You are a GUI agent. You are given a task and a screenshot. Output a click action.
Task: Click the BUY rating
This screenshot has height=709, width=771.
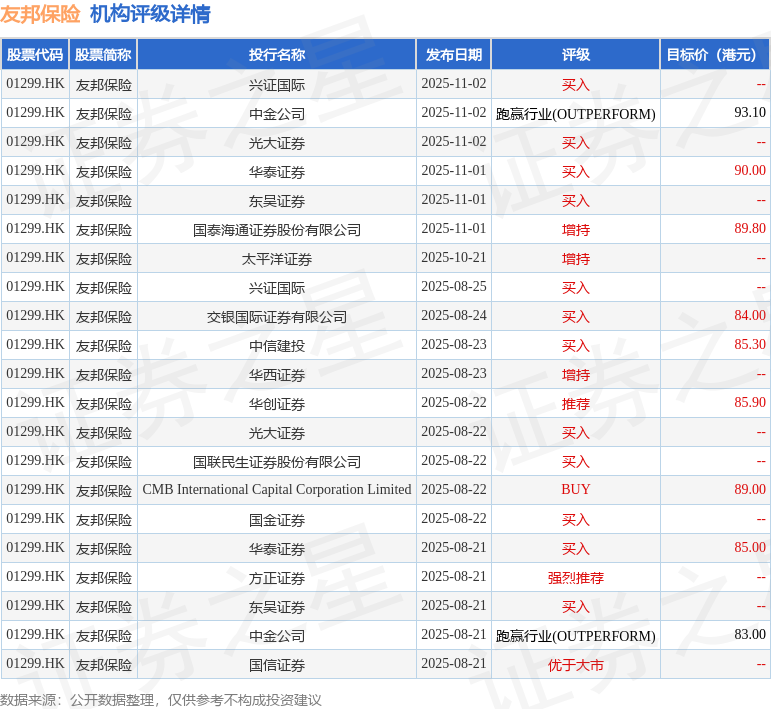tap(575, 490)
